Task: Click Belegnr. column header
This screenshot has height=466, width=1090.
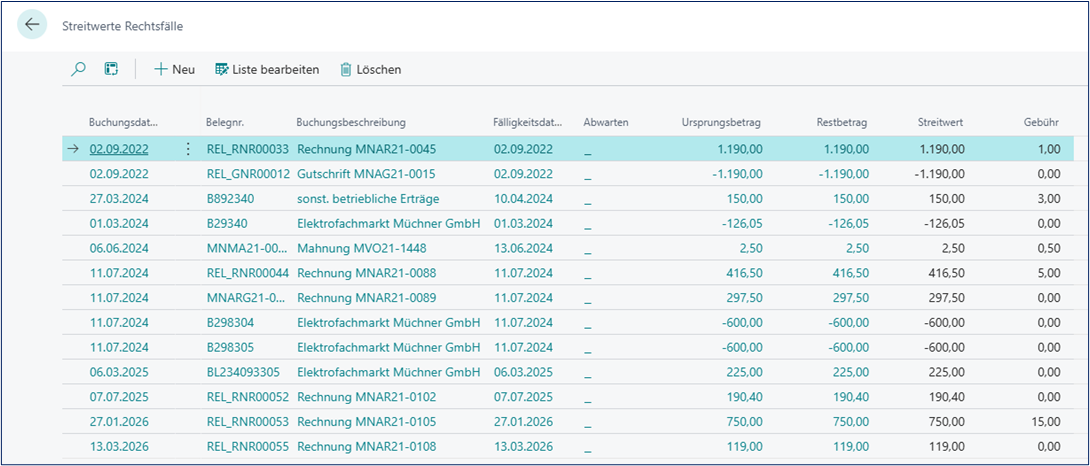Action: [226, 122]
